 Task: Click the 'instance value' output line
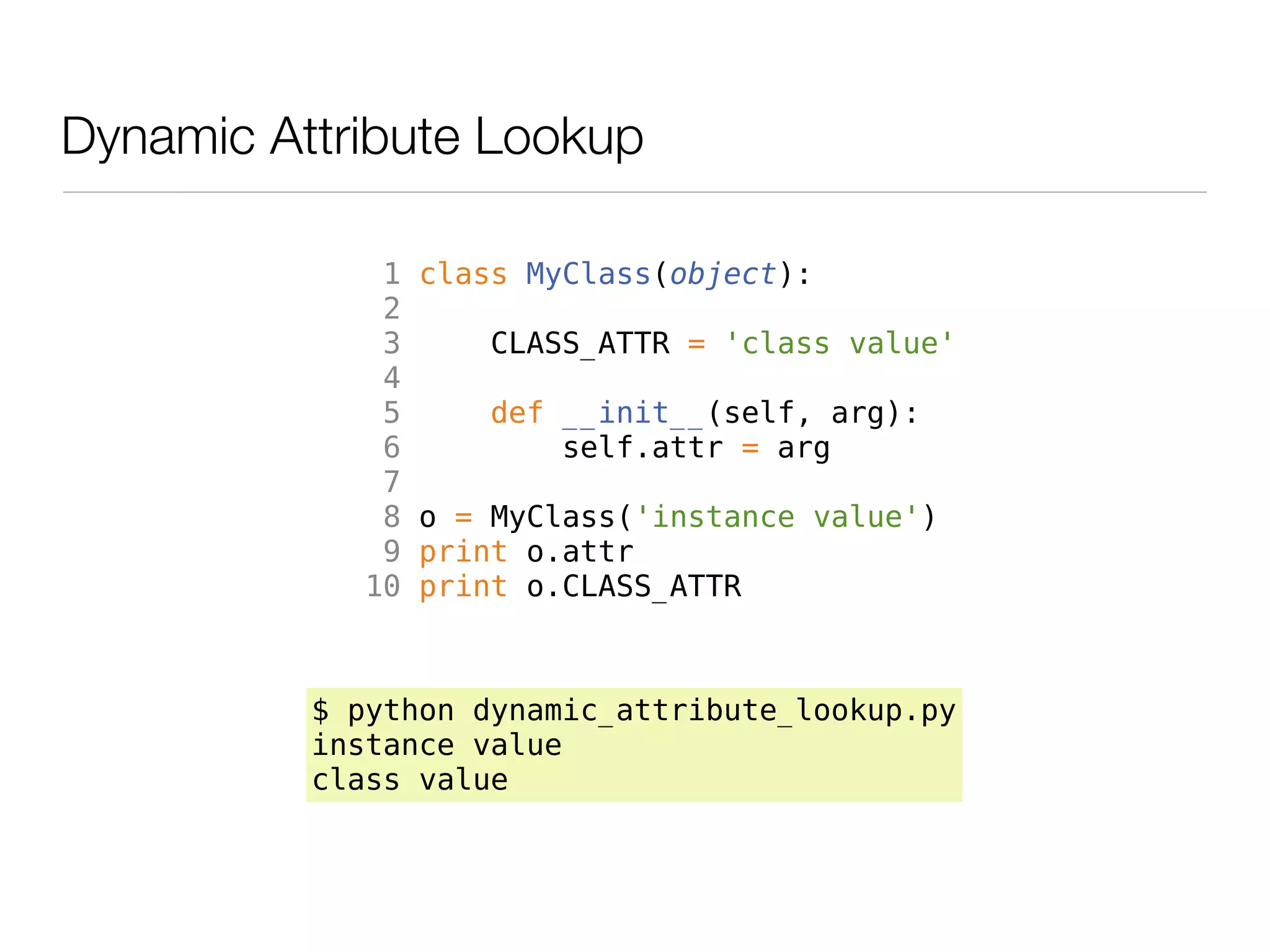pyautogui.click(x=437, y=745)
